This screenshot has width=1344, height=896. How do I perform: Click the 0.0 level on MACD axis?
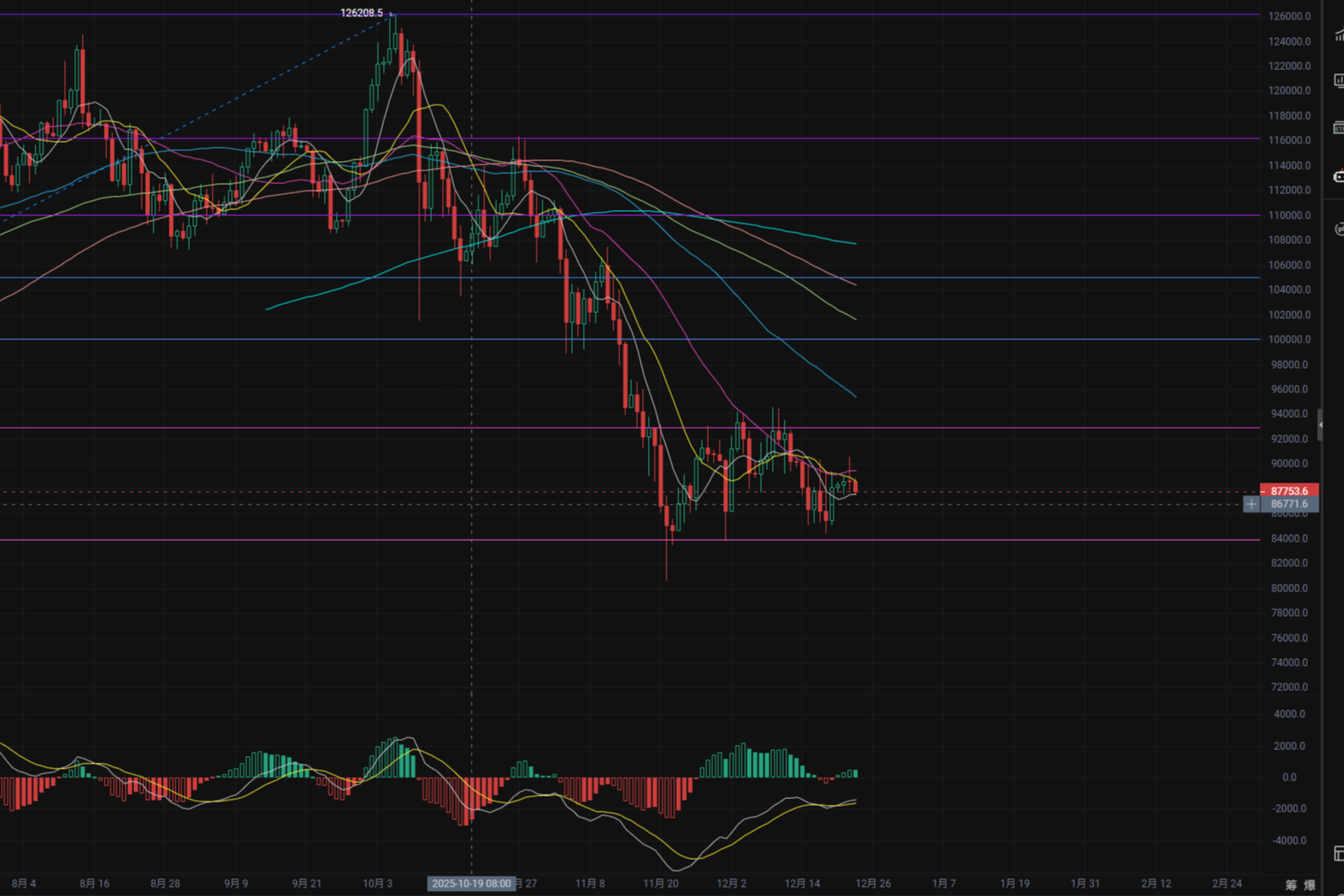[x=1289, y=777]
